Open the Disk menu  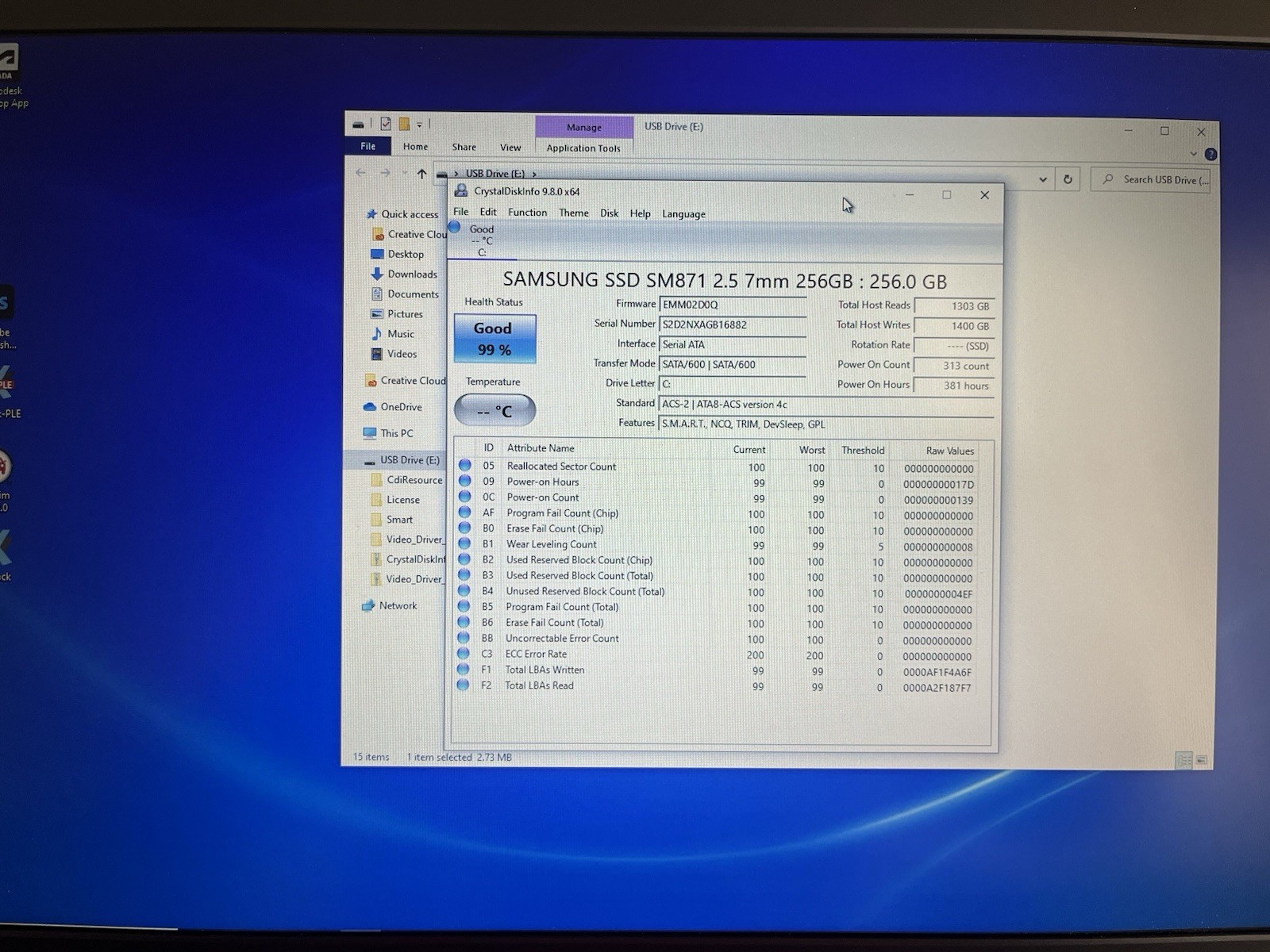pos(610,213)
